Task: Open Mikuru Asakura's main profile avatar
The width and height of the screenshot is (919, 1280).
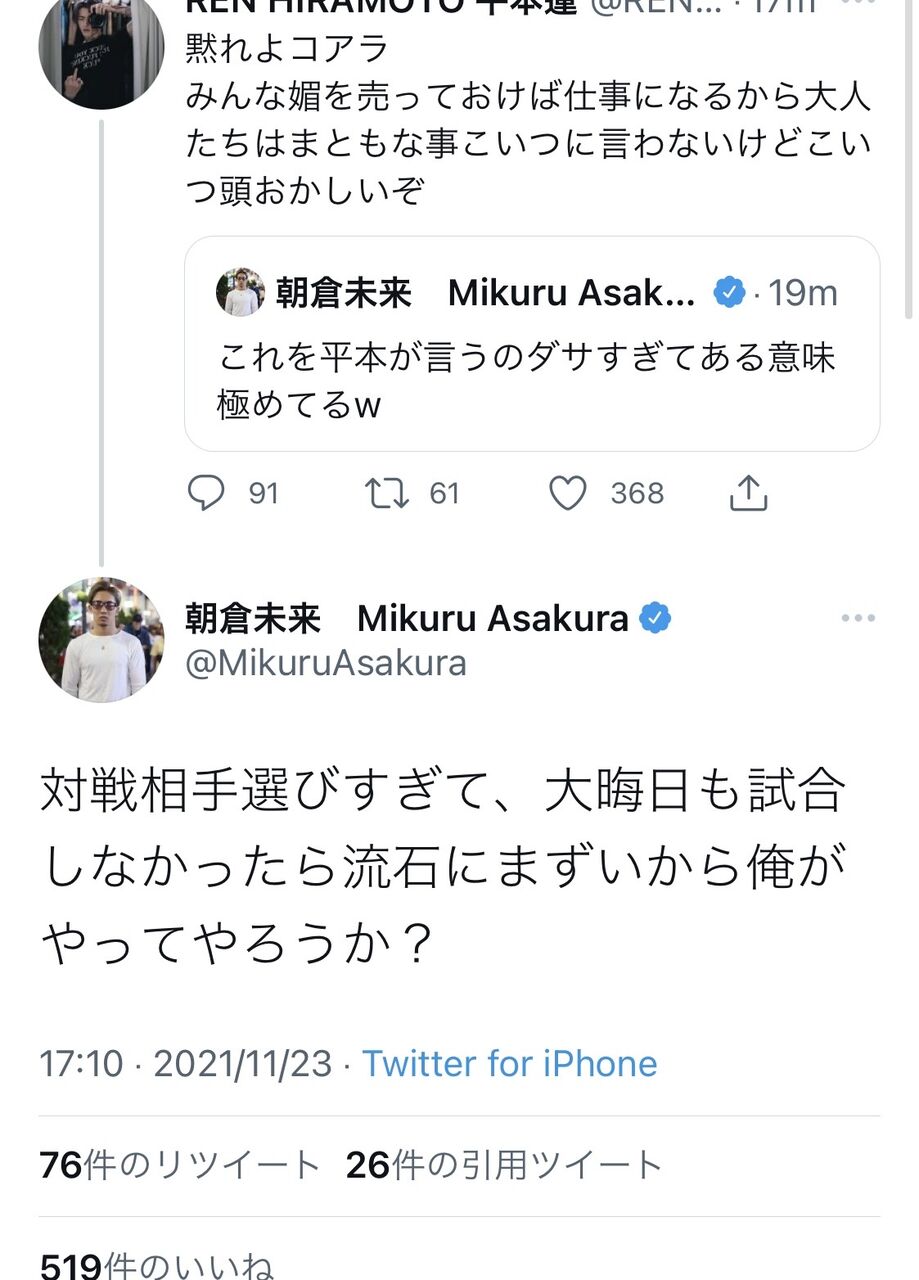Action: coord(101,640)
